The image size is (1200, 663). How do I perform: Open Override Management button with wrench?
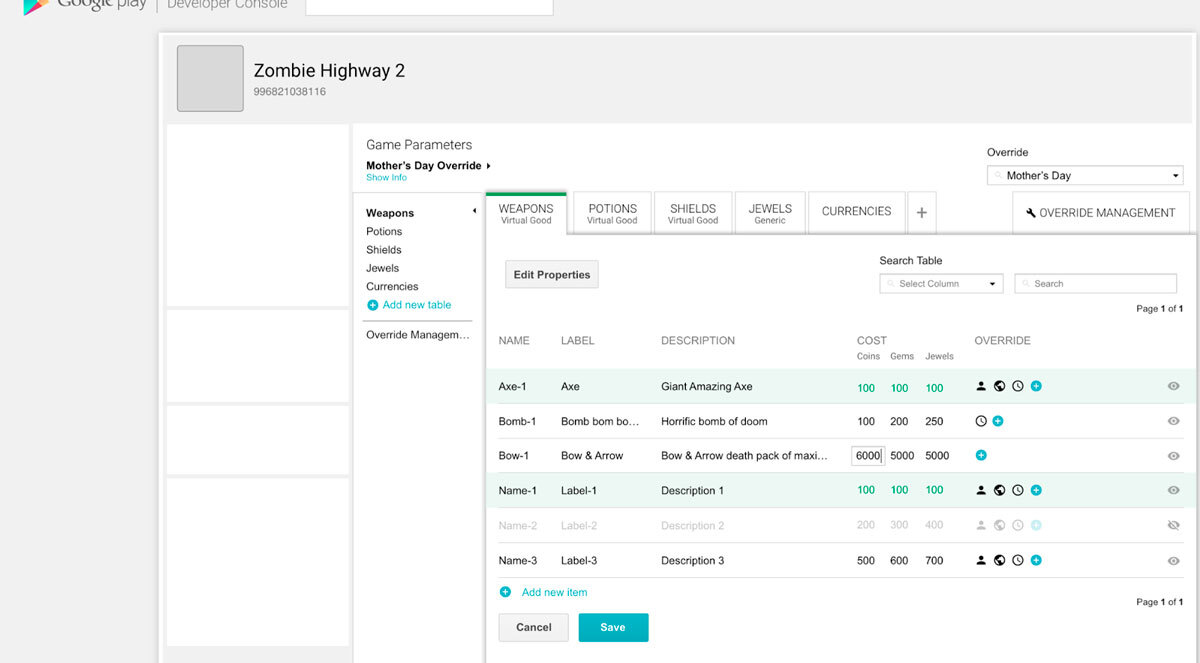(1100, 213)
